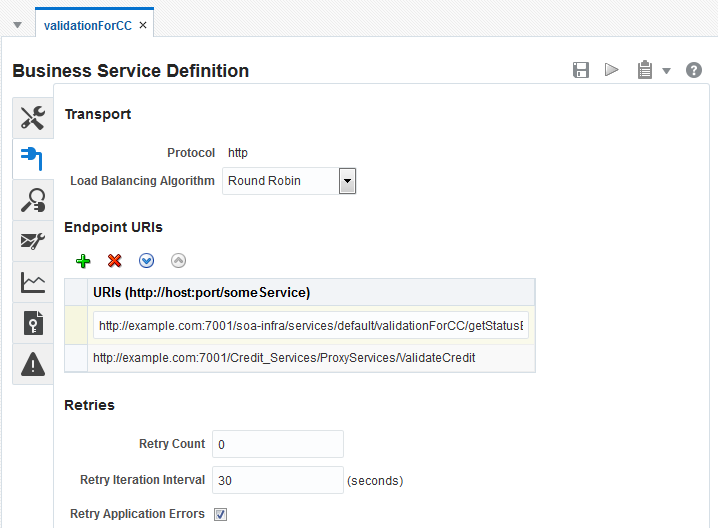The height and width of the screenshot is (528, 718).
Task: Open the help question mark icon
Action: [x=694, y=70]
